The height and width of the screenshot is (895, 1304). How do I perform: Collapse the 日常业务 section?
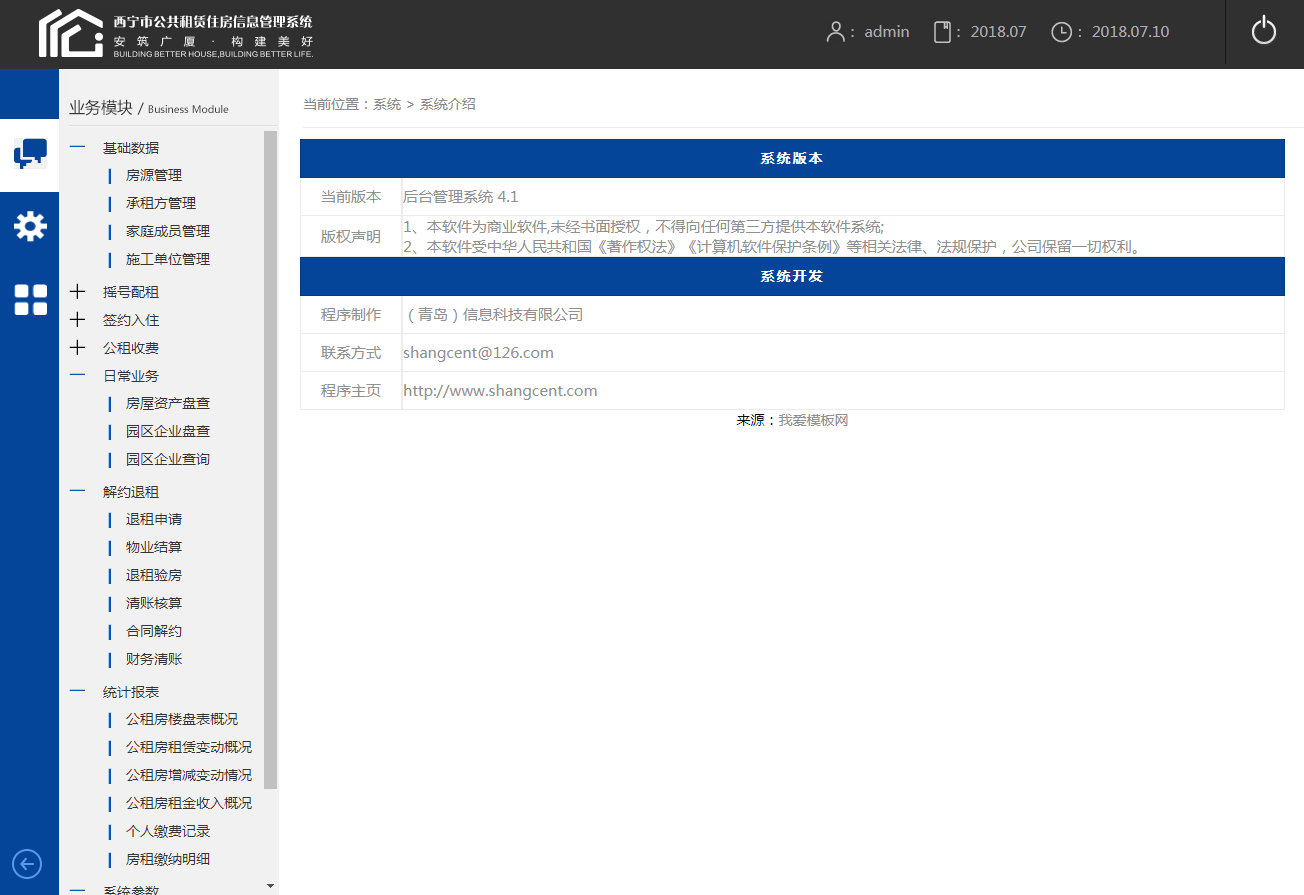(x=77, y=375)
